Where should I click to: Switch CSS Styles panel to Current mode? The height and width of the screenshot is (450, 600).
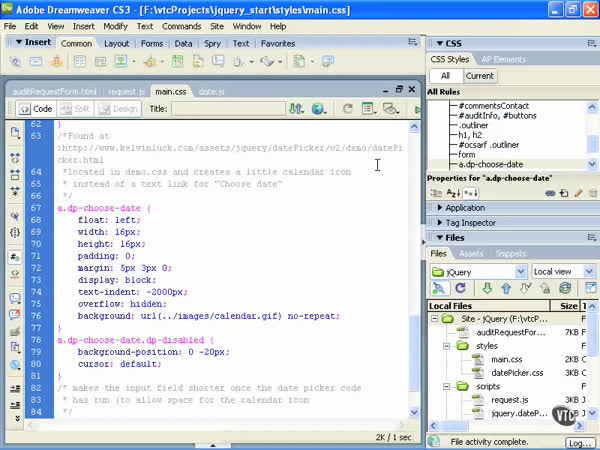coord(479,76)
